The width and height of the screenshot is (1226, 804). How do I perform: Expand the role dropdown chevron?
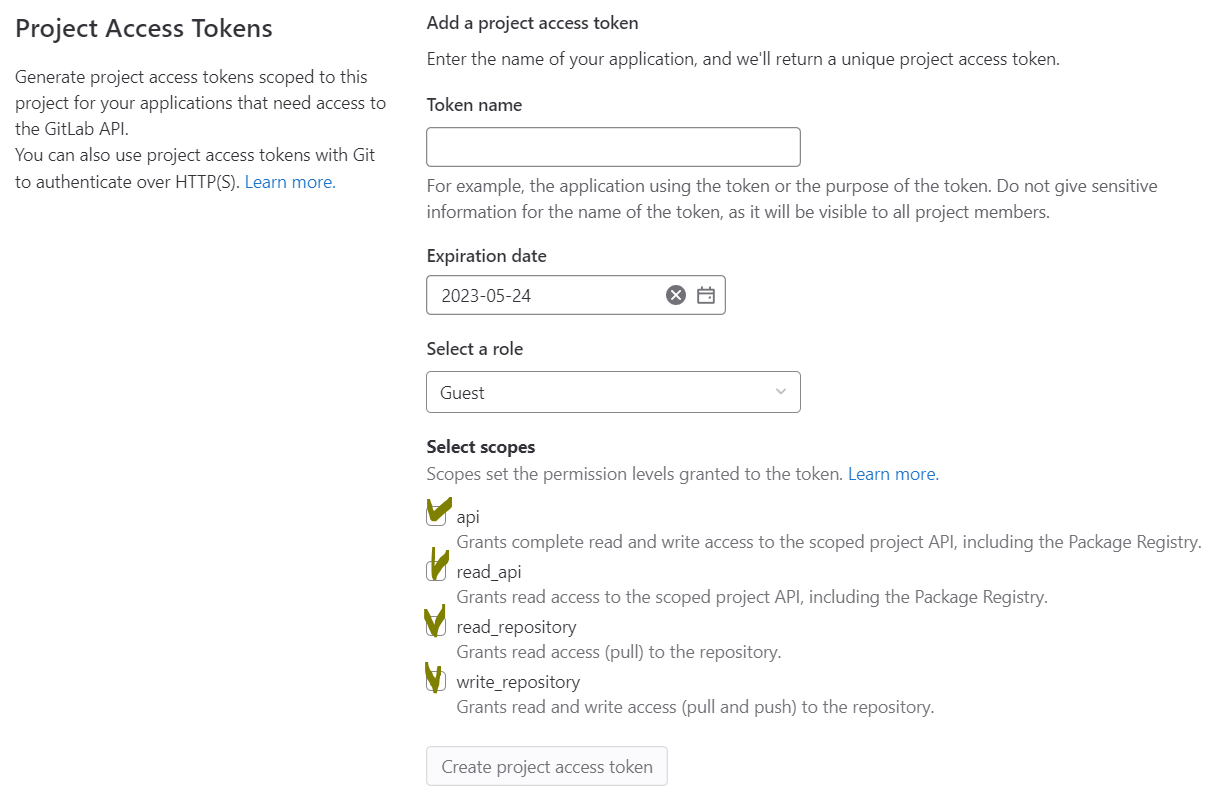(781, 392)
